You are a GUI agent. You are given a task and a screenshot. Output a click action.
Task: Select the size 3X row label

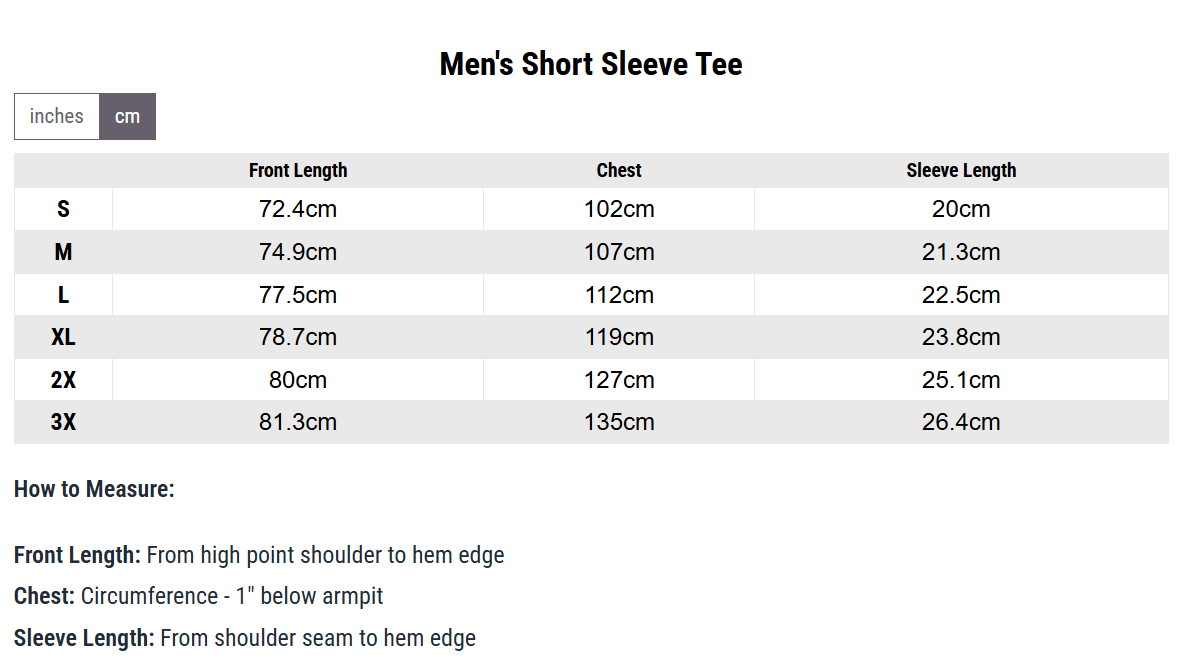pyautogui.click(x=63, y=422)
